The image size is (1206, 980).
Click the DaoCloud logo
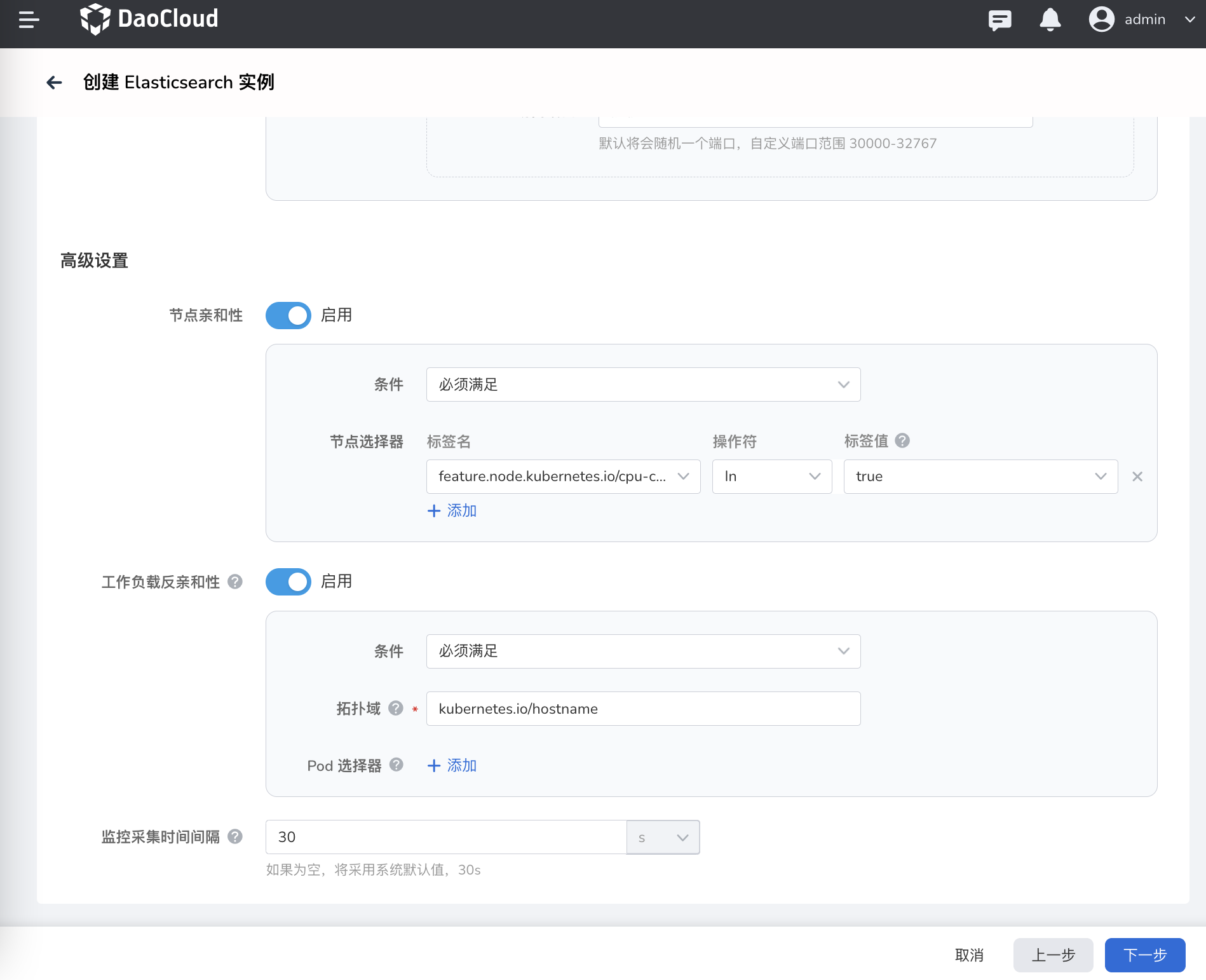(x=149, y=19)
